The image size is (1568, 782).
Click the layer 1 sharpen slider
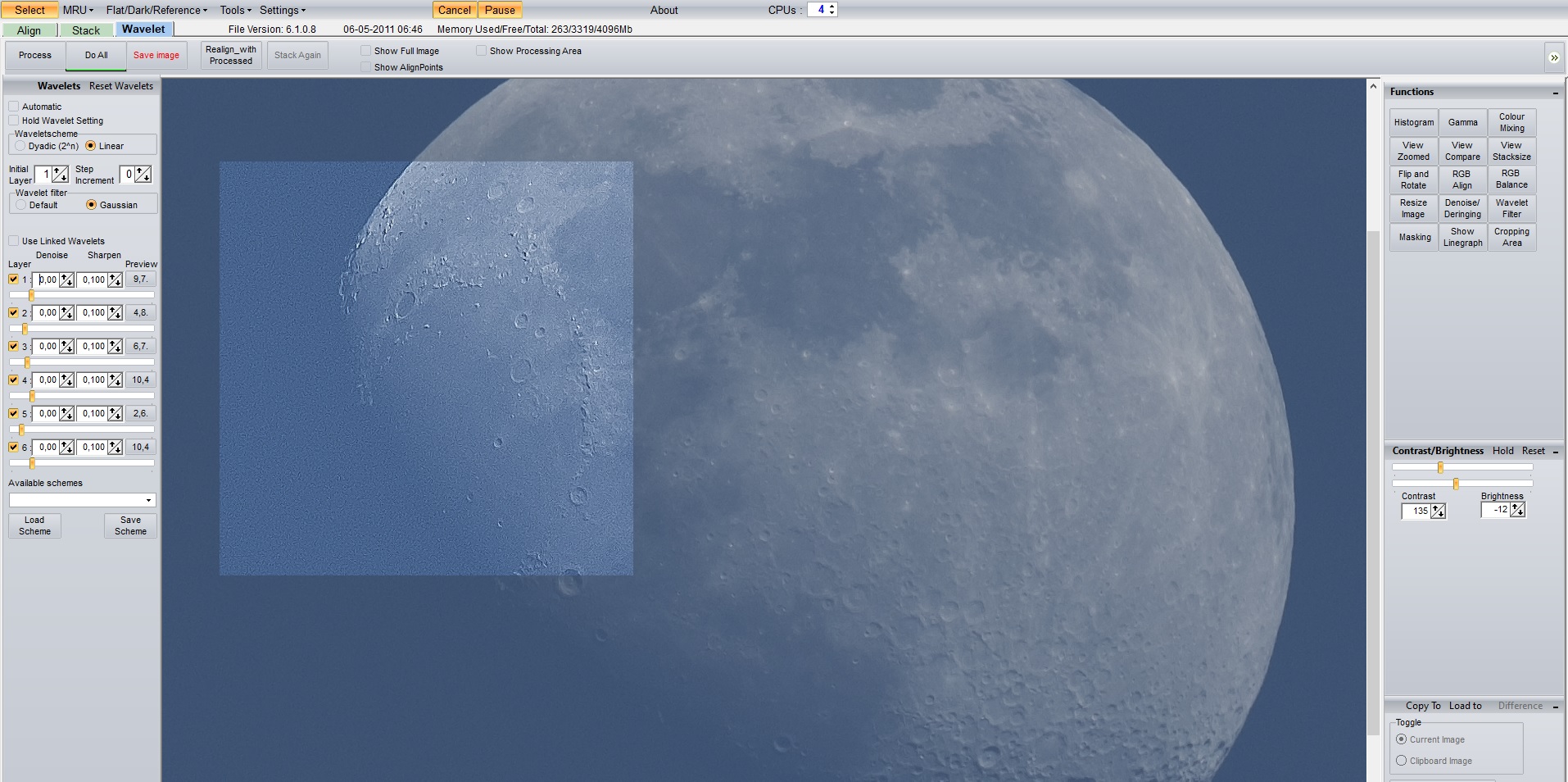[x=82, y=295]
